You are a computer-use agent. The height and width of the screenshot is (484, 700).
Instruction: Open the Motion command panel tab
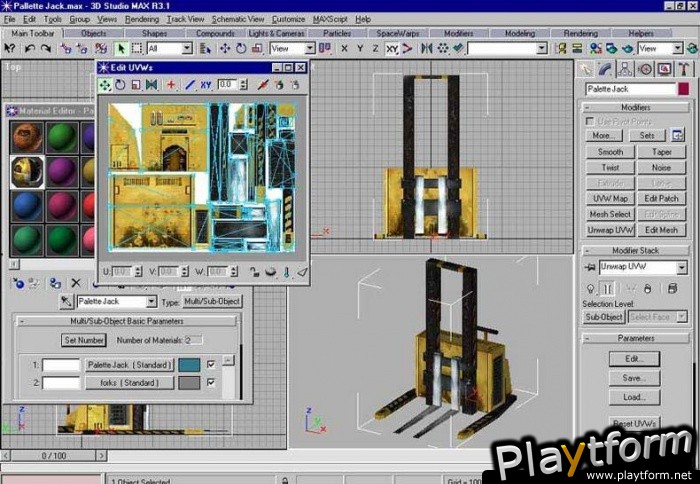645,69
